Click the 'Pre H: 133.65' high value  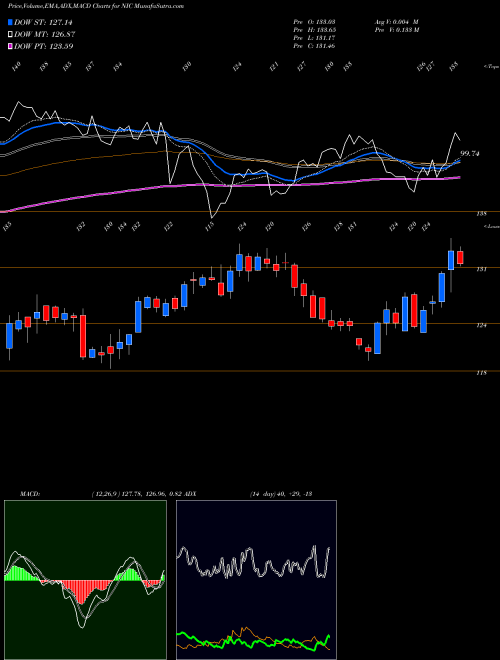(x=314, y=30)
